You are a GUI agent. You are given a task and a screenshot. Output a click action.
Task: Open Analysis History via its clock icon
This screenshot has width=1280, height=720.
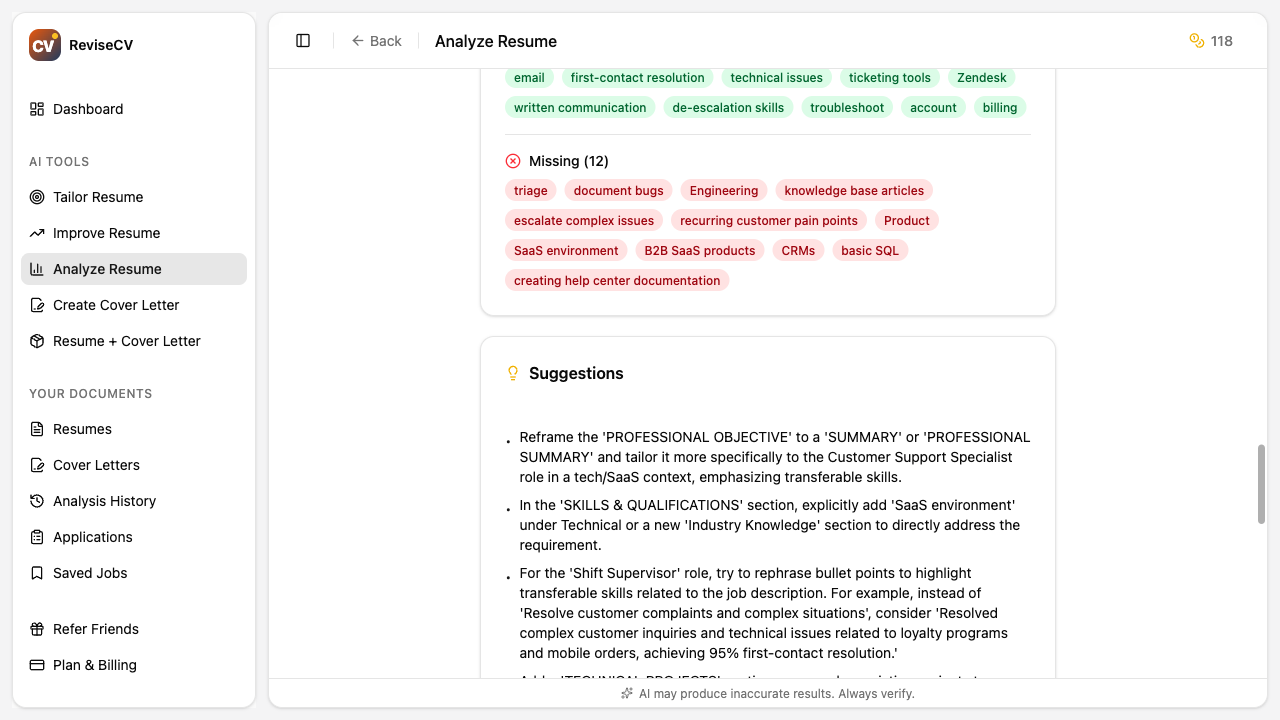point(36,501)
